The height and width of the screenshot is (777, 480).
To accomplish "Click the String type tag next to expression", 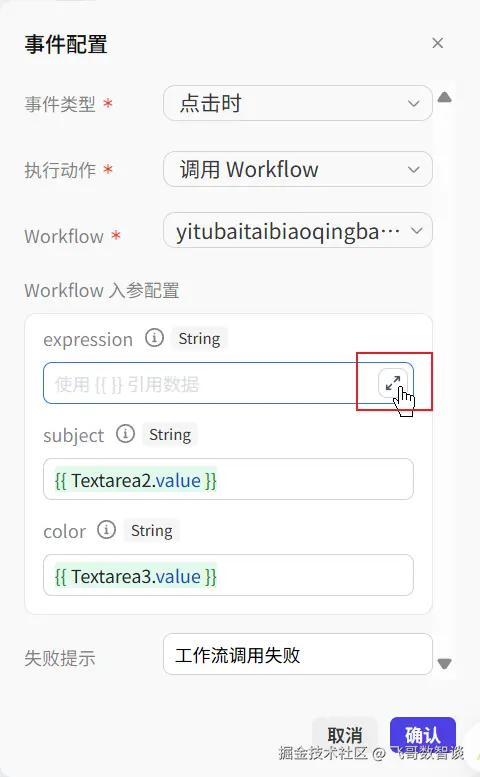I will click(199, 339).
